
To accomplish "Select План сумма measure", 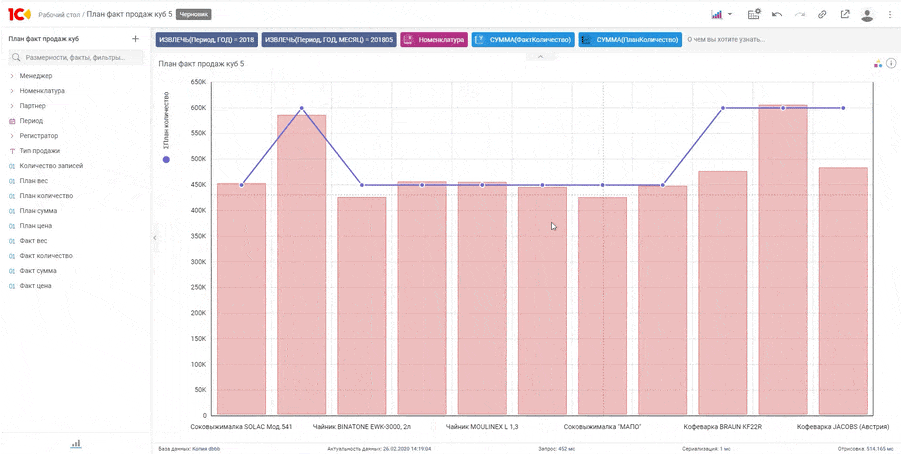I will (x=38, y=211).
